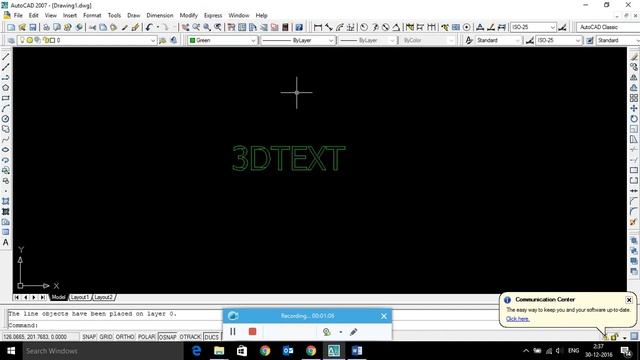Open the Draw menu

pyautogui.click(x=133, y=16)
